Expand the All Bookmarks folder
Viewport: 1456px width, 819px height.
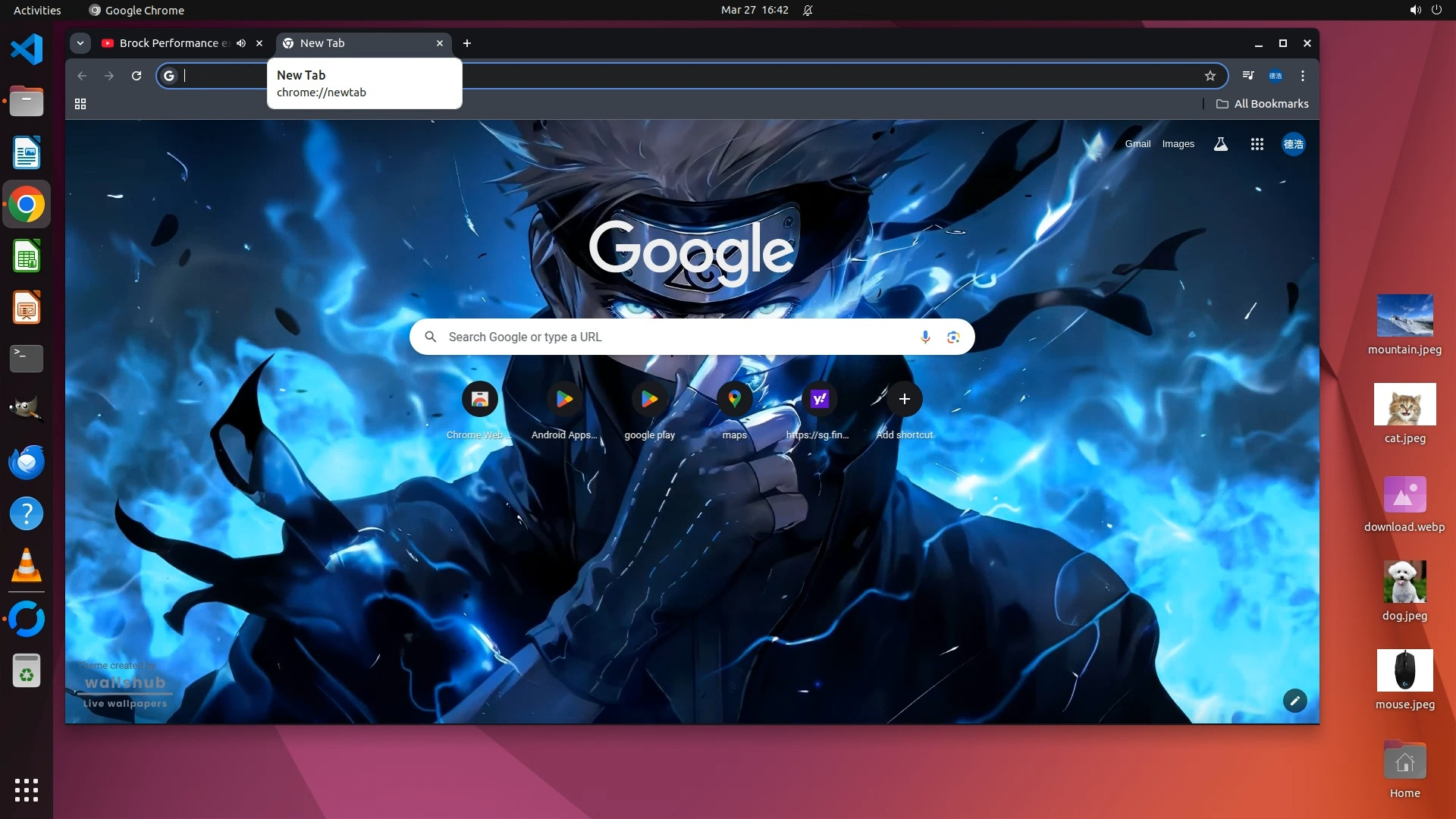[1263, 104]
